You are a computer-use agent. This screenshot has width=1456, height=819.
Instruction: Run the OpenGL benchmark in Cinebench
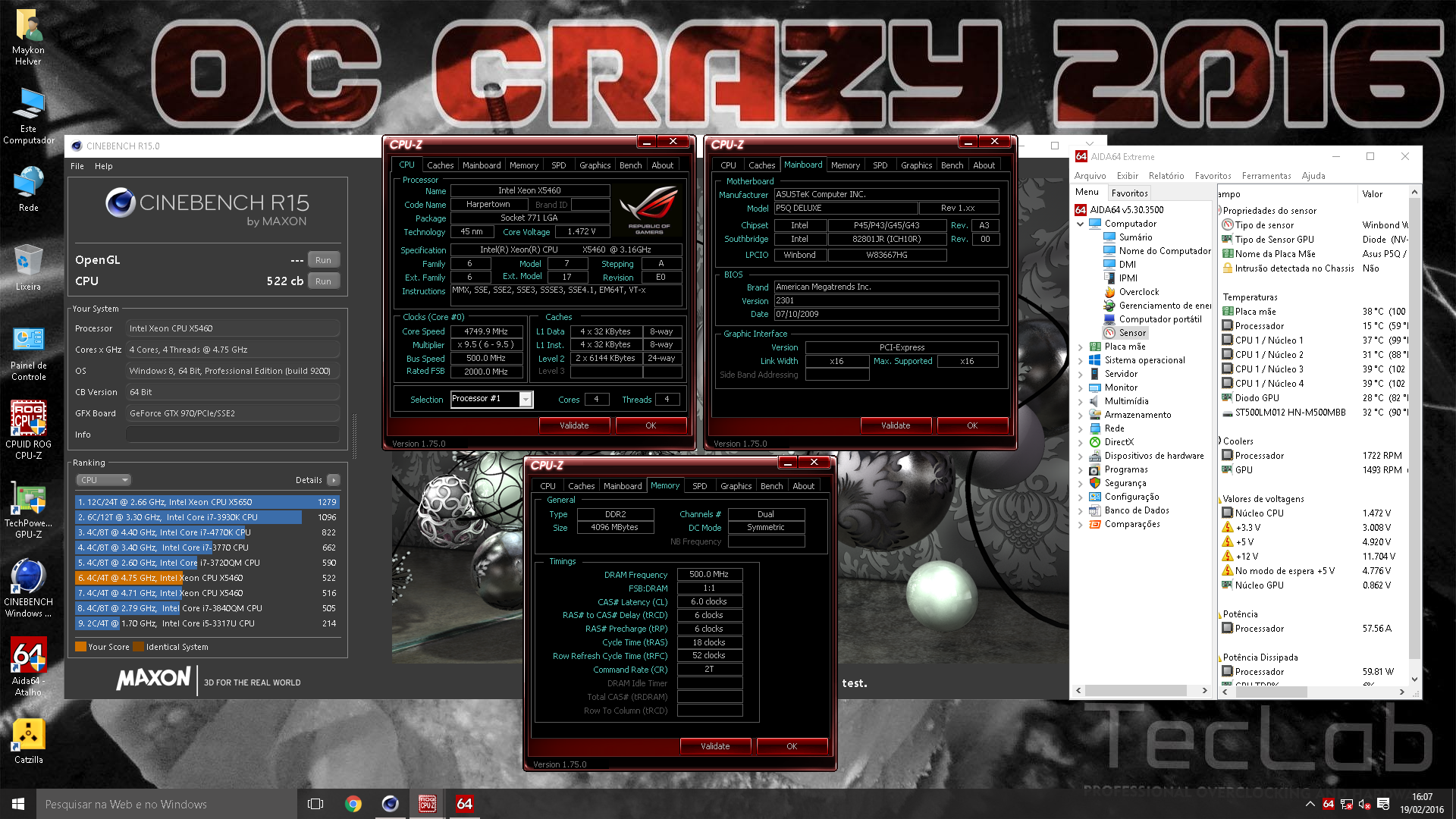click(324, 260)
